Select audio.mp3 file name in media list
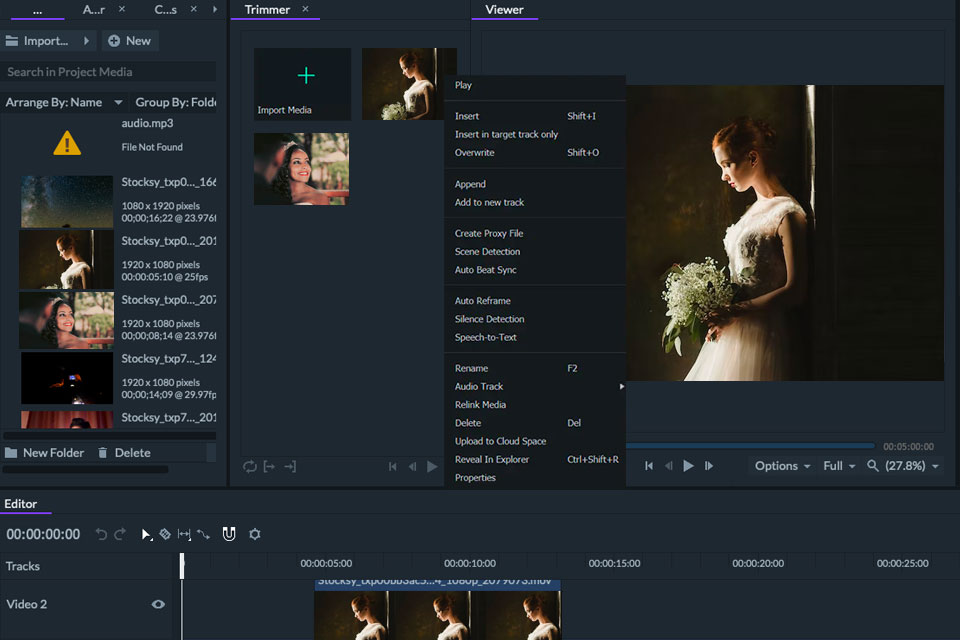 (147, 123)
